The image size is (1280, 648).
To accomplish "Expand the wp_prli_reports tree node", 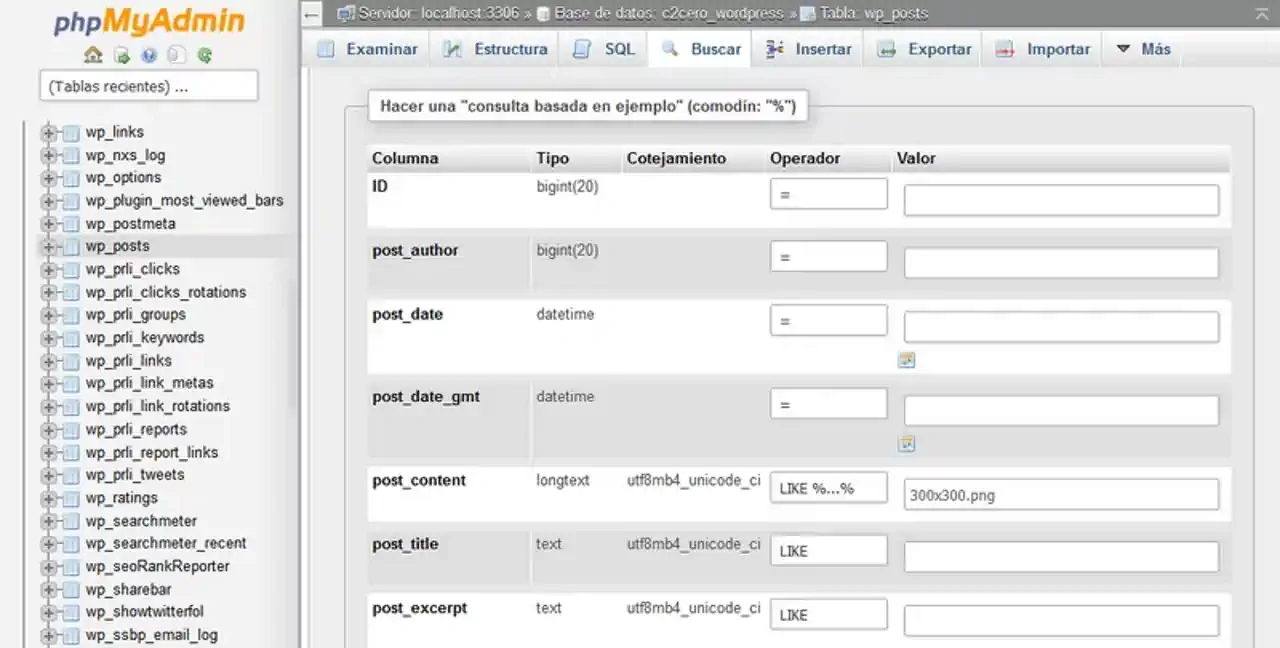I will click(x=48, y=429).
